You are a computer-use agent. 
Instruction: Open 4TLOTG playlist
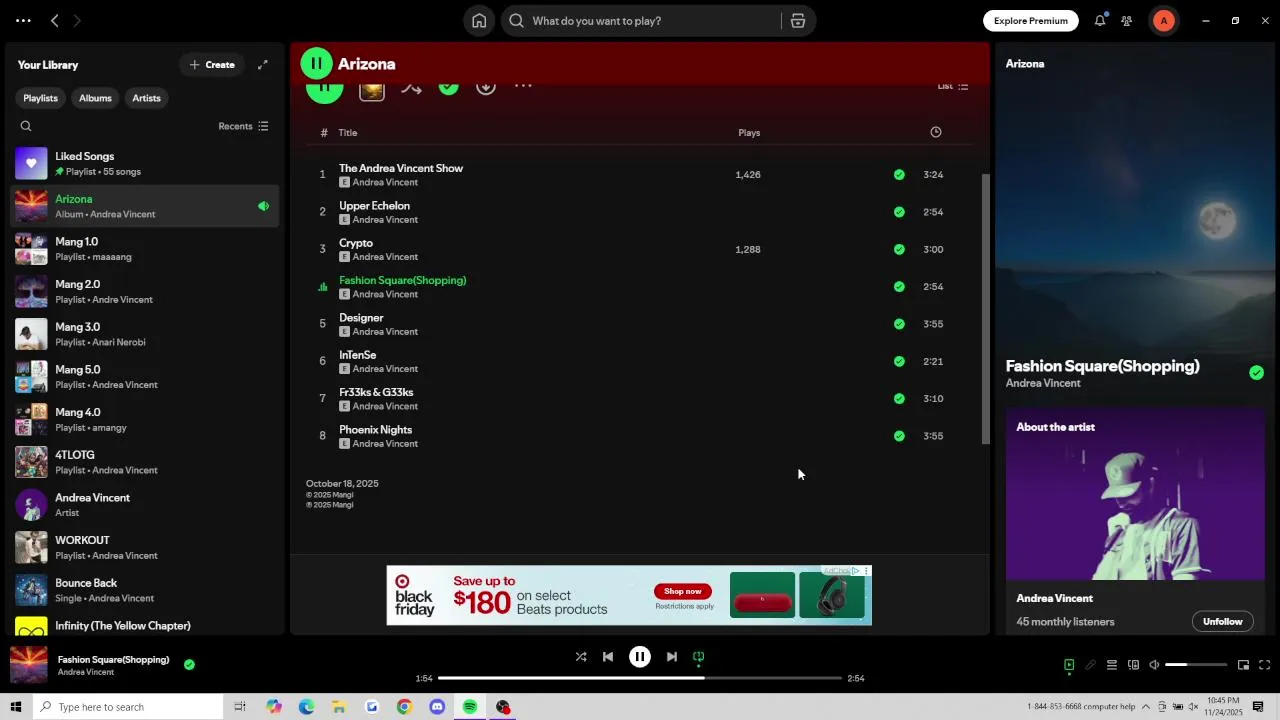tap(146, 462)
